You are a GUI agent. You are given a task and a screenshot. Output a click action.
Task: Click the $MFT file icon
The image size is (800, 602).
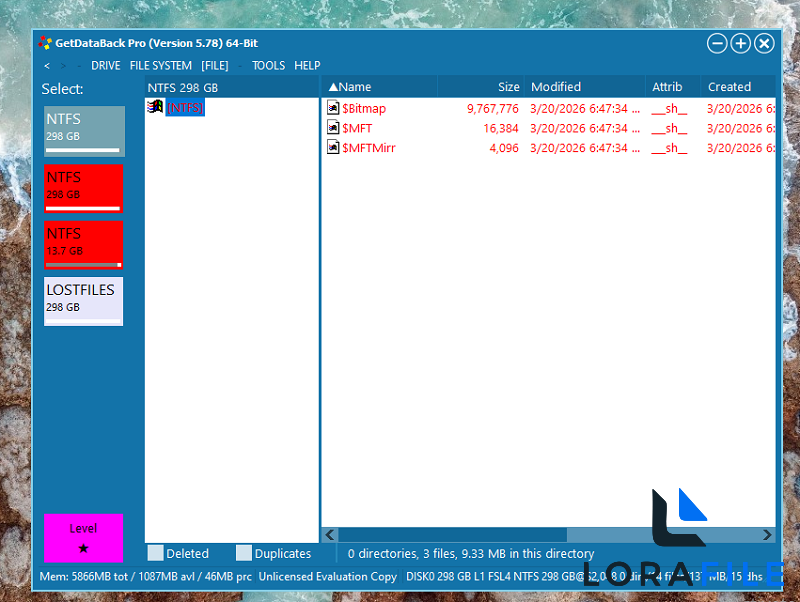(334, 128)
